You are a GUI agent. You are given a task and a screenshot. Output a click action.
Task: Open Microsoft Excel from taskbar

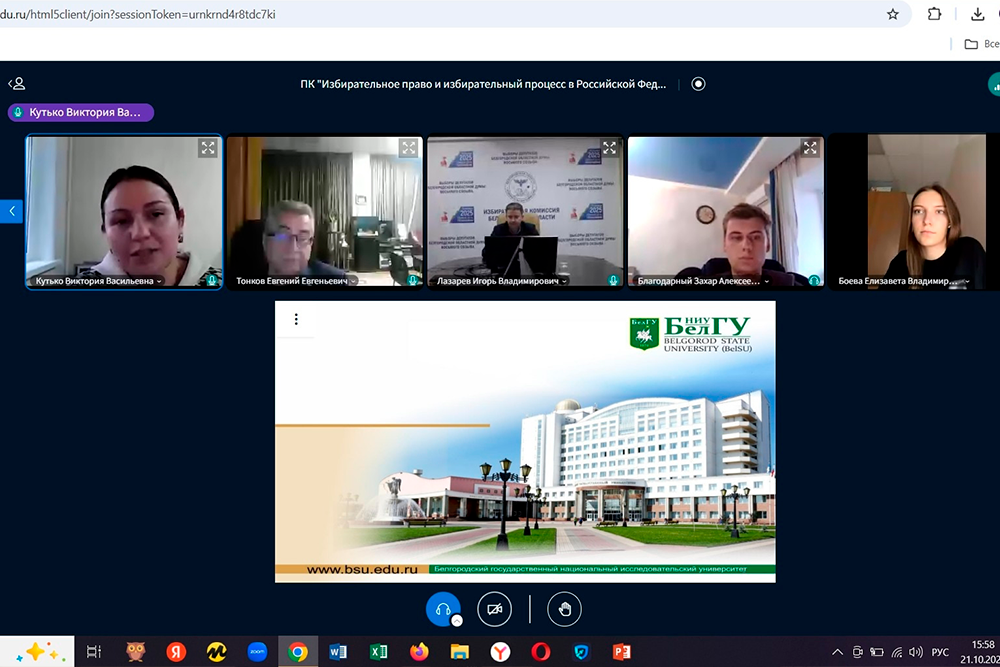379,652
